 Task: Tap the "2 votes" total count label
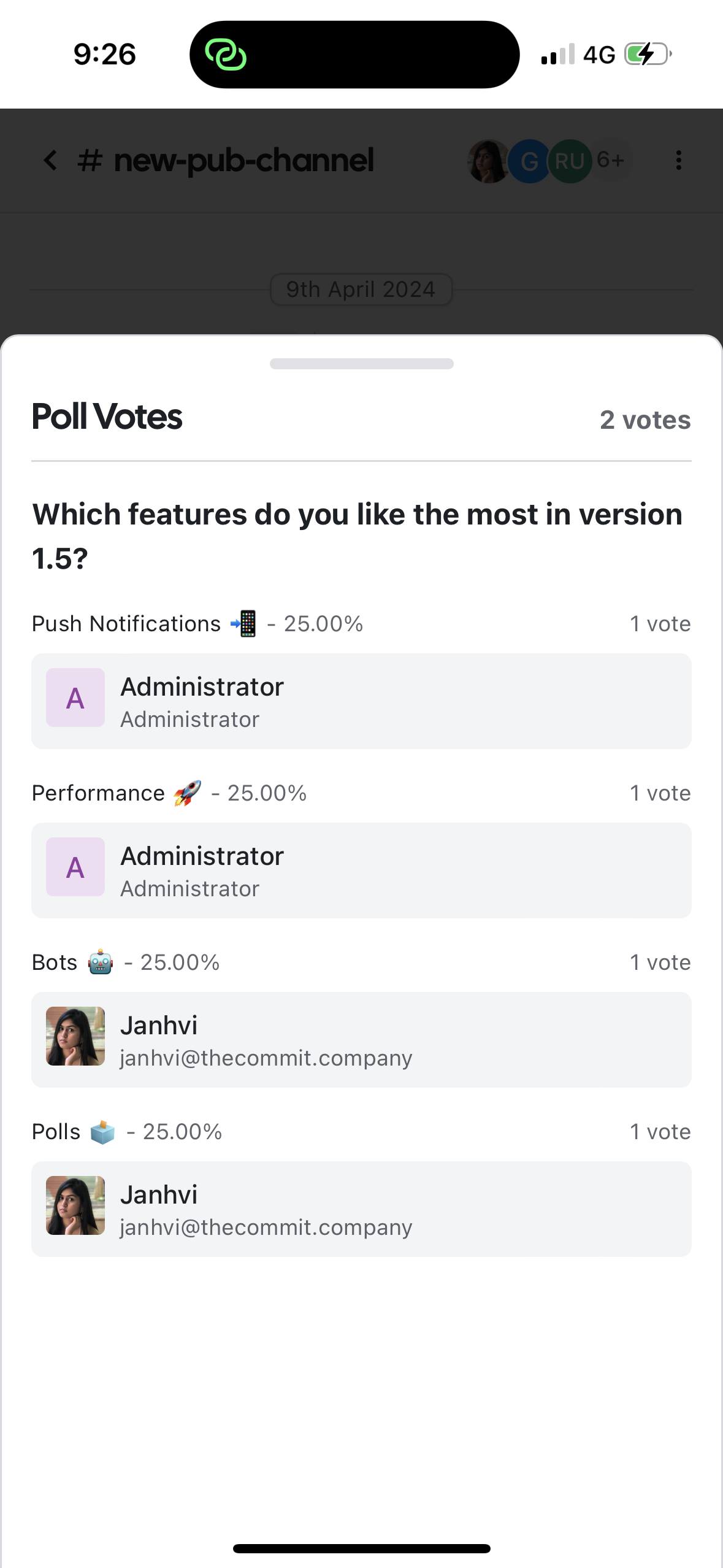point(645,420)
